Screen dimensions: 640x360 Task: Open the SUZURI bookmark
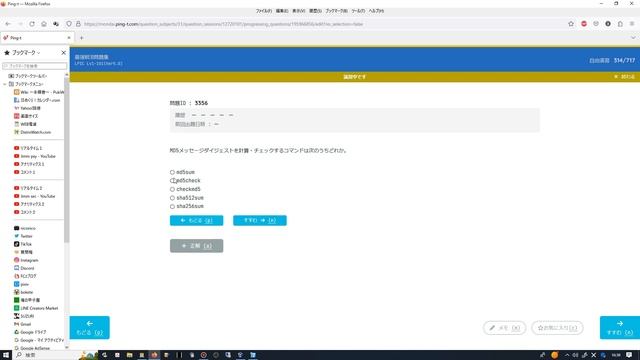coord(24,316)
